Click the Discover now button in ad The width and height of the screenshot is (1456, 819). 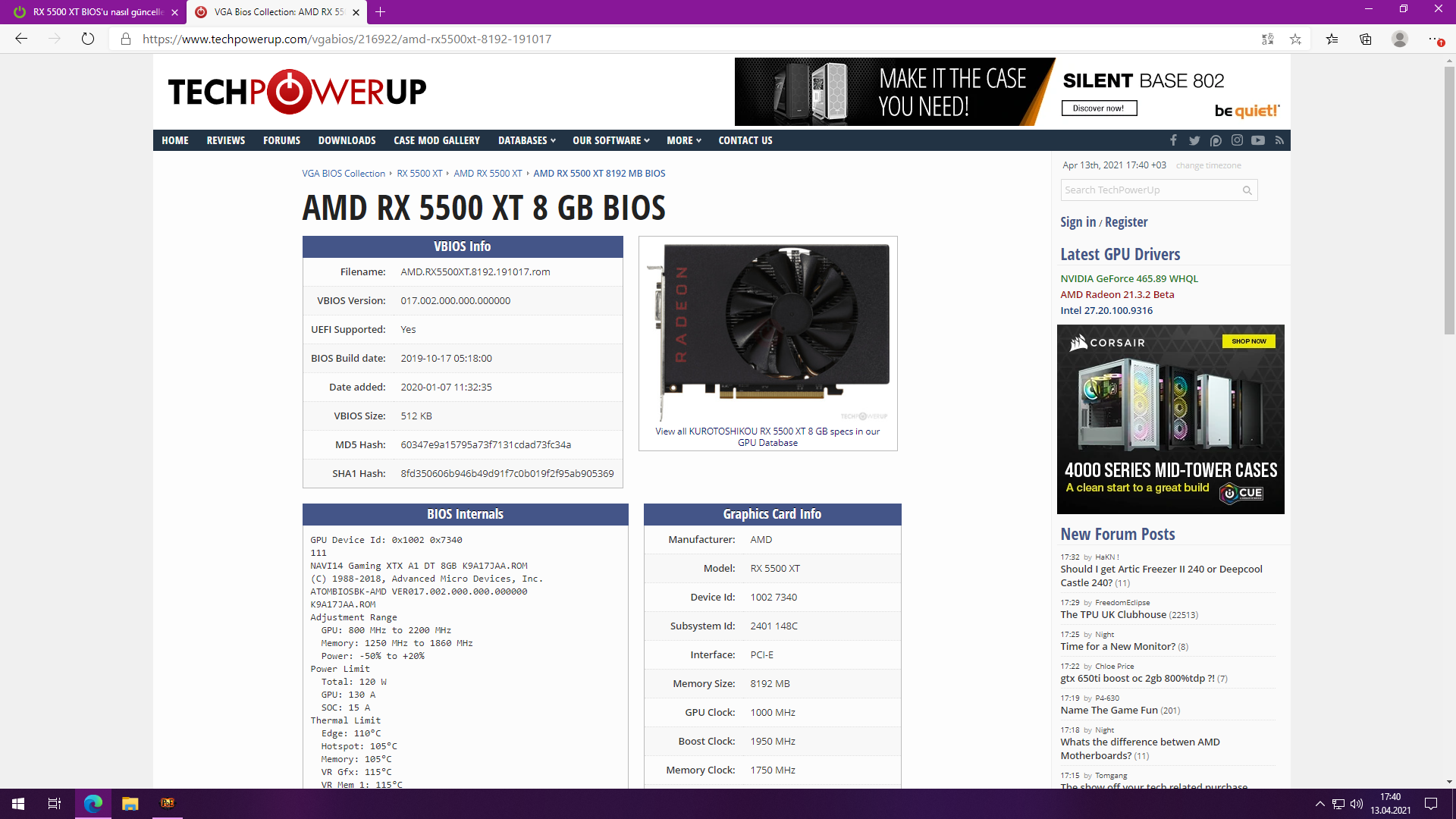click(x=1099, y=108)
